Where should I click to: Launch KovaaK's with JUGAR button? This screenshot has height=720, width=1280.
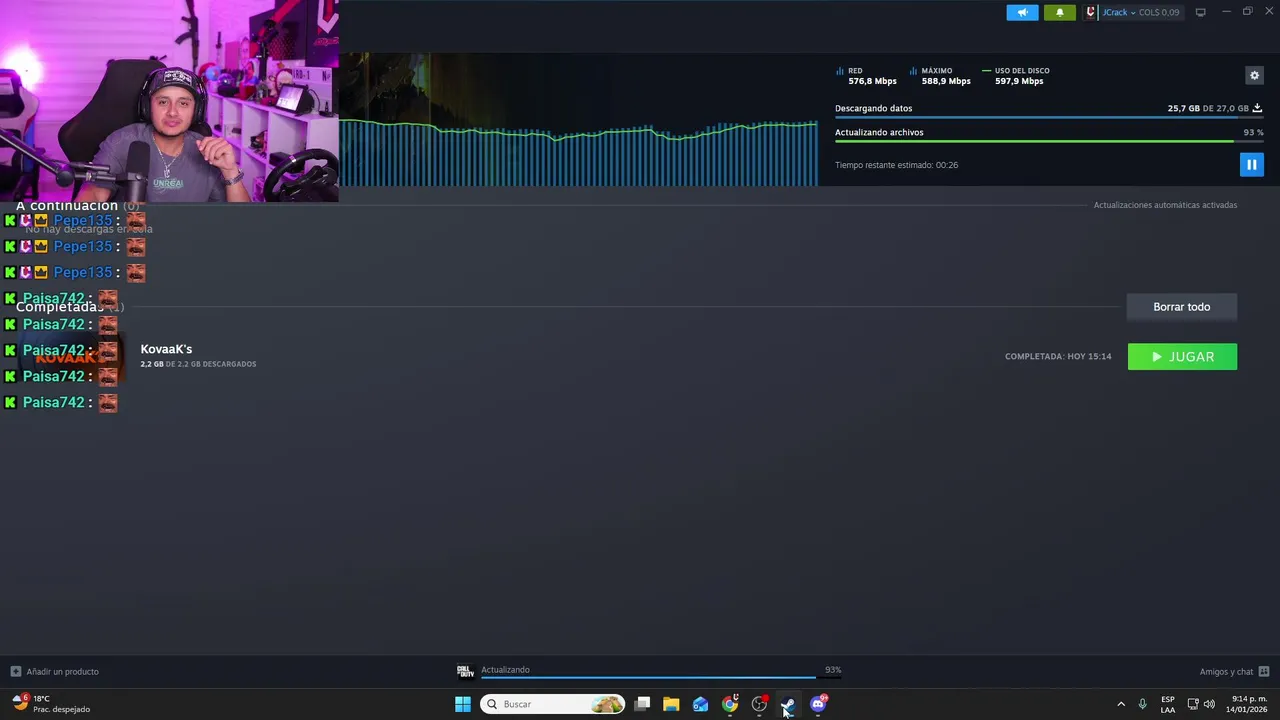click(1182, 357)
